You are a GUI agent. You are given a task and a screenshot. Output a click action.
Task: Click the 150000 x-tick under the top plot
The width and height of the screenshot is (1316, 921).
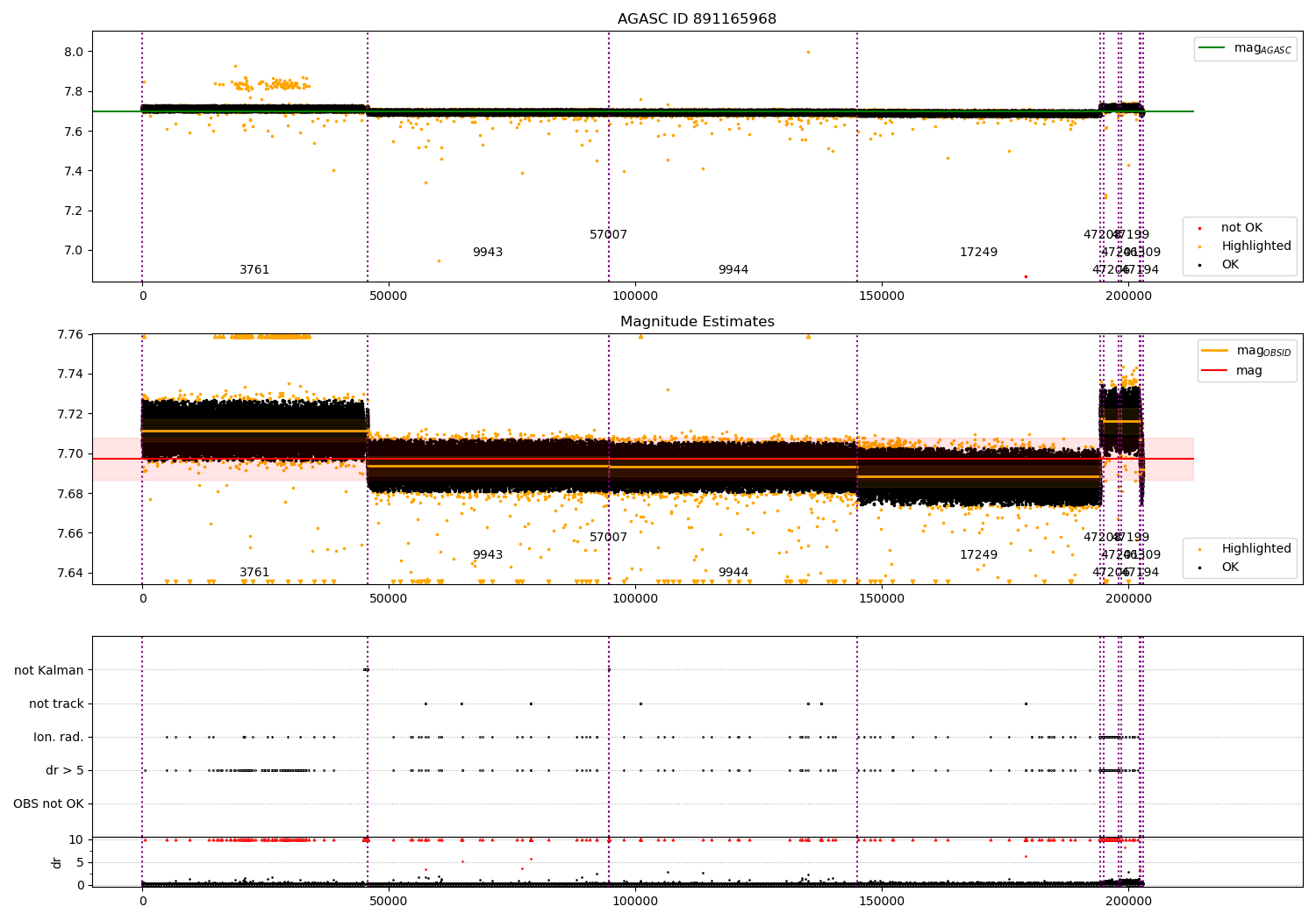[881, 296]
